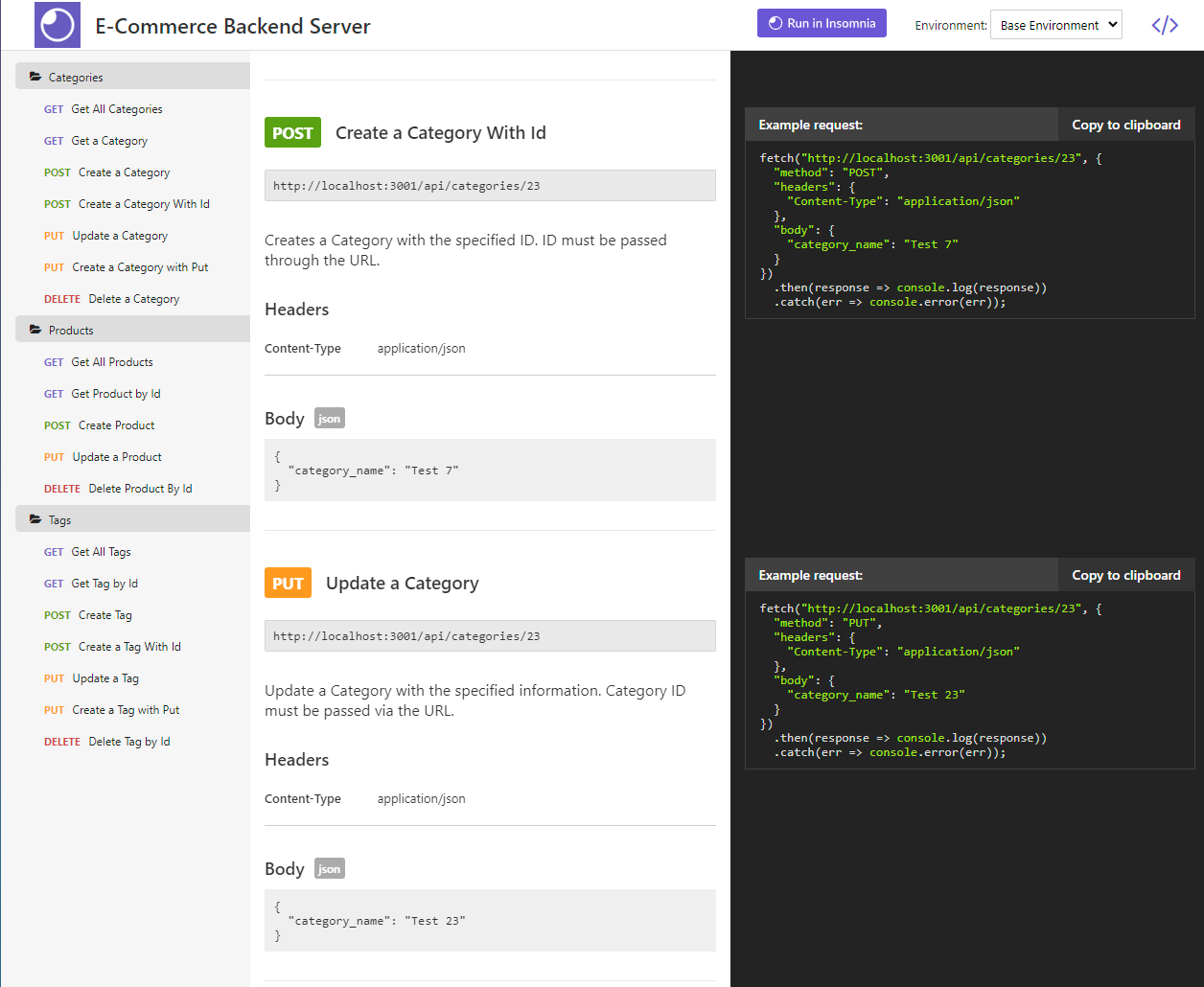The height and width of the screenshot is (987, 1204).
Task: Click the "Test 7" JSON body block
Action: (490, 471)
